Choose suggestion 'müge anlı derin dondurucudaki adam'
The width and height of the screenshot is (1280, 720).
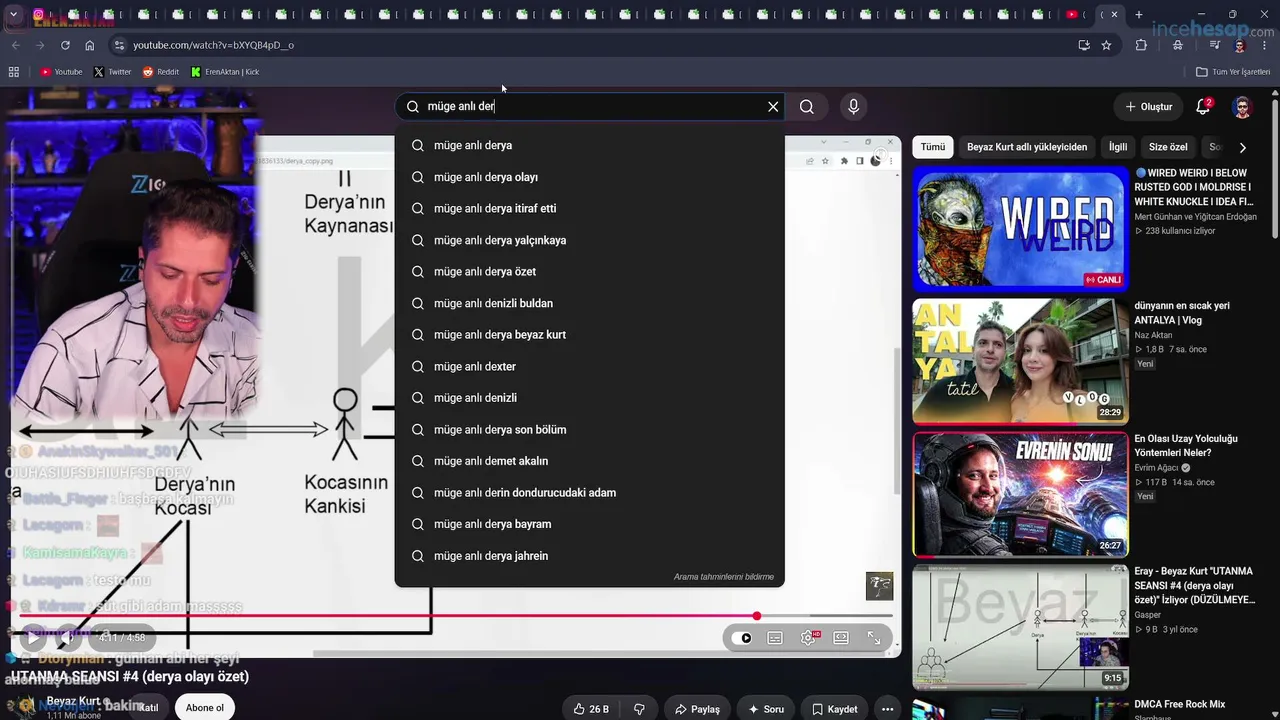point(590,493)
